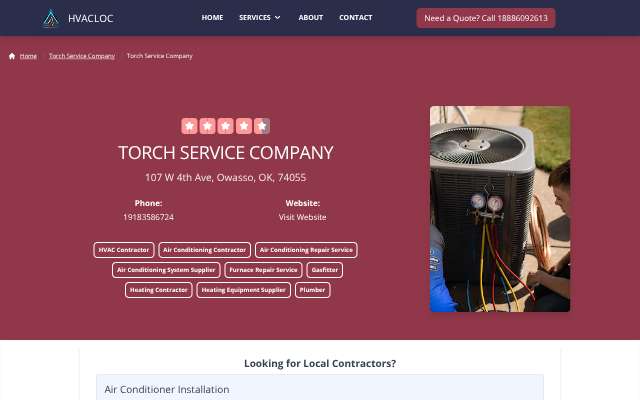Select the Plumber tag

pos(313,290)
